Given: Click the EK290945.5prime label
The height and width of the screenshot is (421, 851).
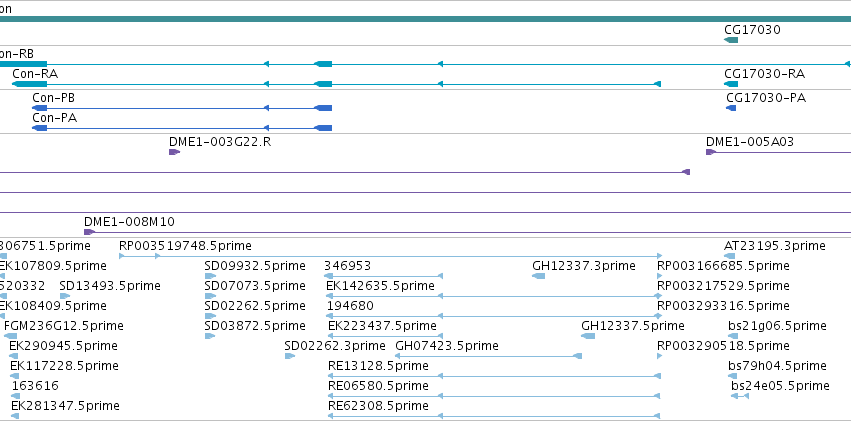Looking at the screenshot, I should point(63,346).
